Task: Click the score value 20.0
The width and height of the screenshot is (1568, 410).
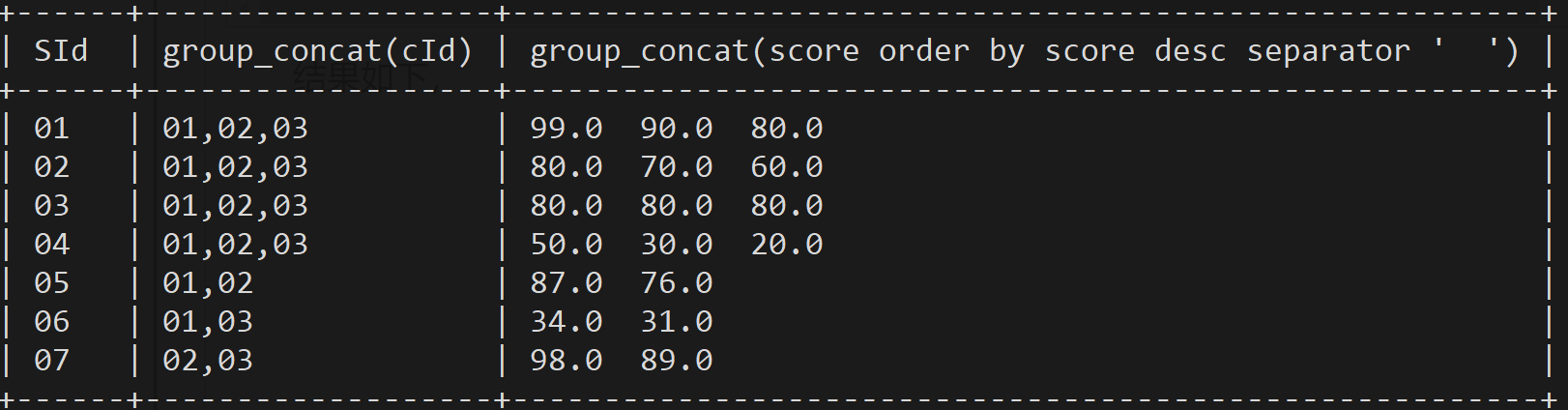Action: 787,244
